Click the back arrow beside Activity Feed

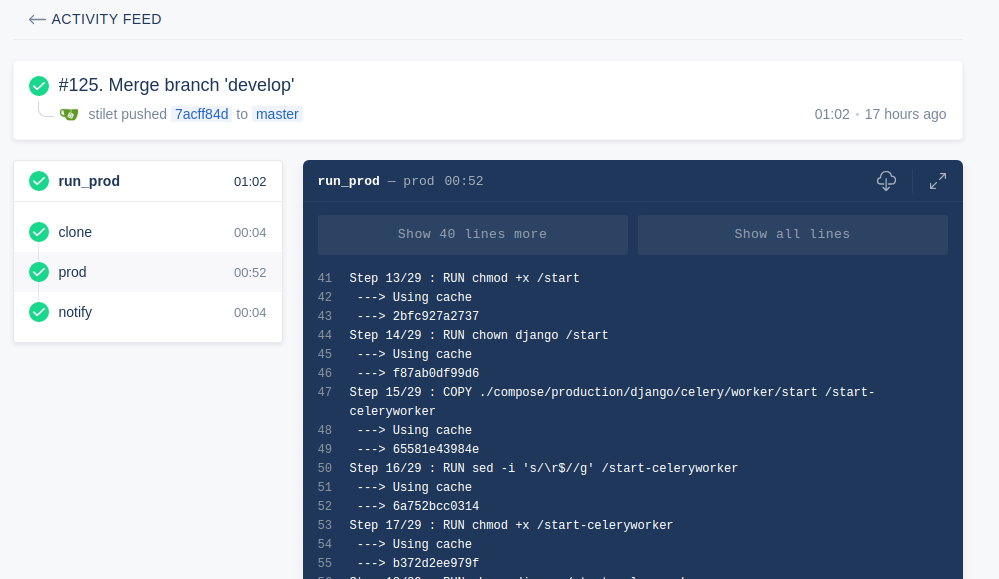coord(37,19)
